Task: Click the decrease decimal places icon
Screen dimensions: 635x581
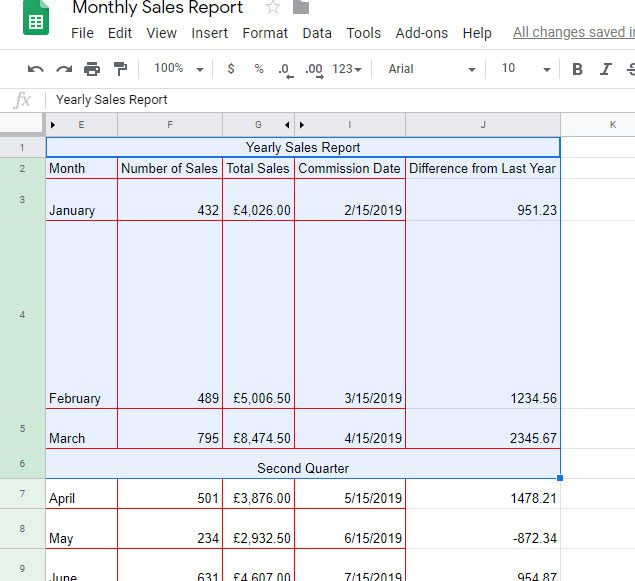Action: [x=284, y=69]
